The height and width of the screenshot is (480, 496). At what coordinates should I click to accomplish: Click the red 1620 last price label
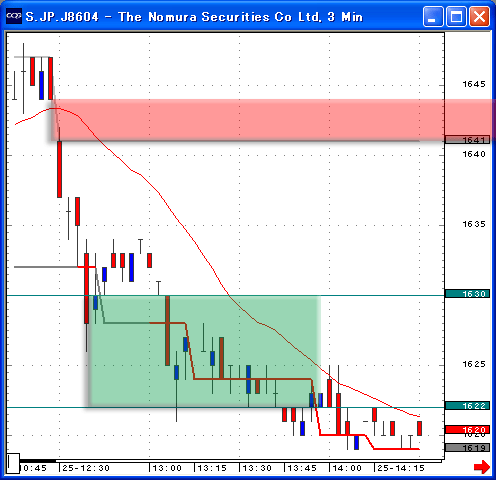[x=467, y=430]
